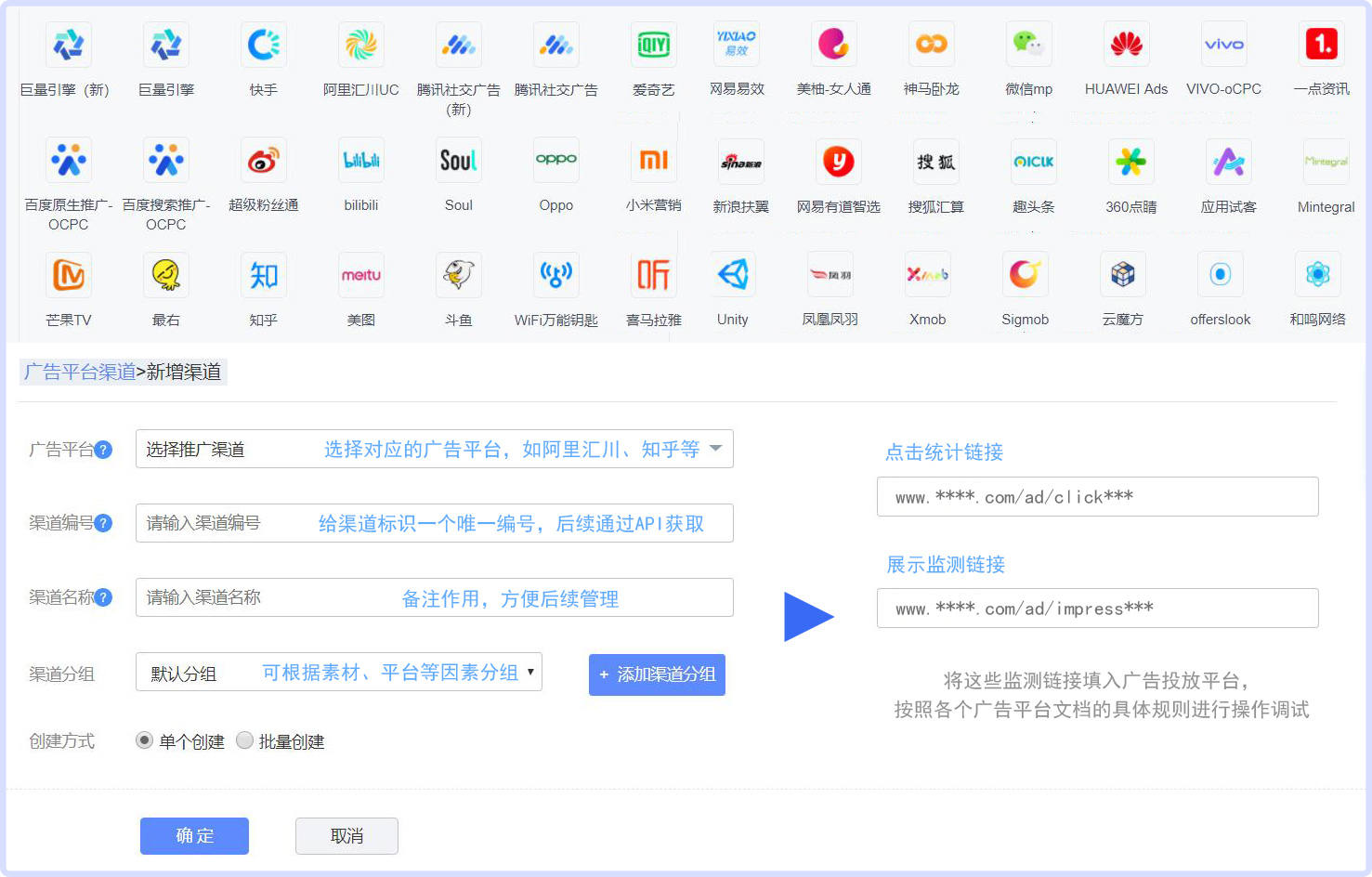Click the help icon beside 渠道编号
Viewport: 1372px width, 877px height.
click(x=104, y=523)
